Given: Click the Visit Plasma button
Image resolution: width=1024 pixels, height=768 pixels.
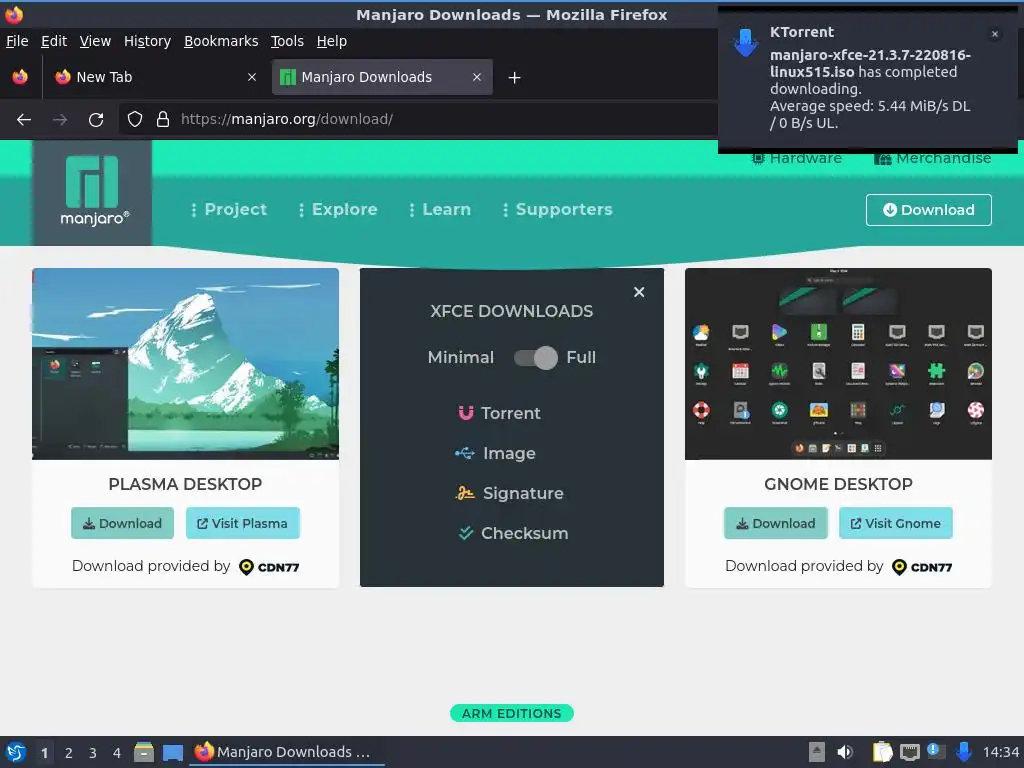Looking at the screenshot, I should click(242, 523).
